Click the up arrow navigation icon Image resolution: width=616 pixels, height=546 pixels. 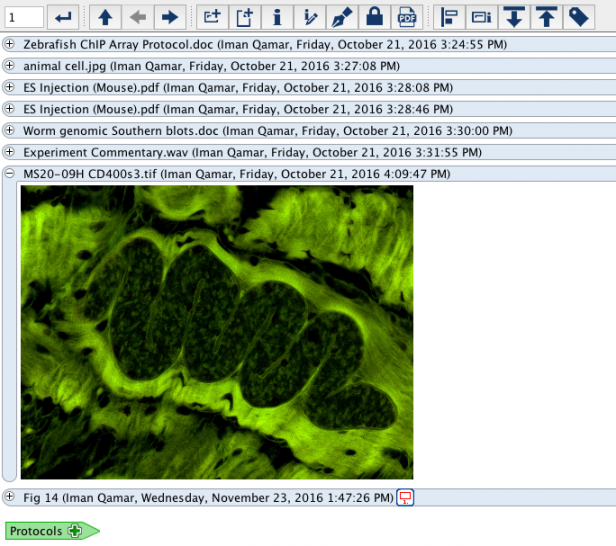click(105, 17)
